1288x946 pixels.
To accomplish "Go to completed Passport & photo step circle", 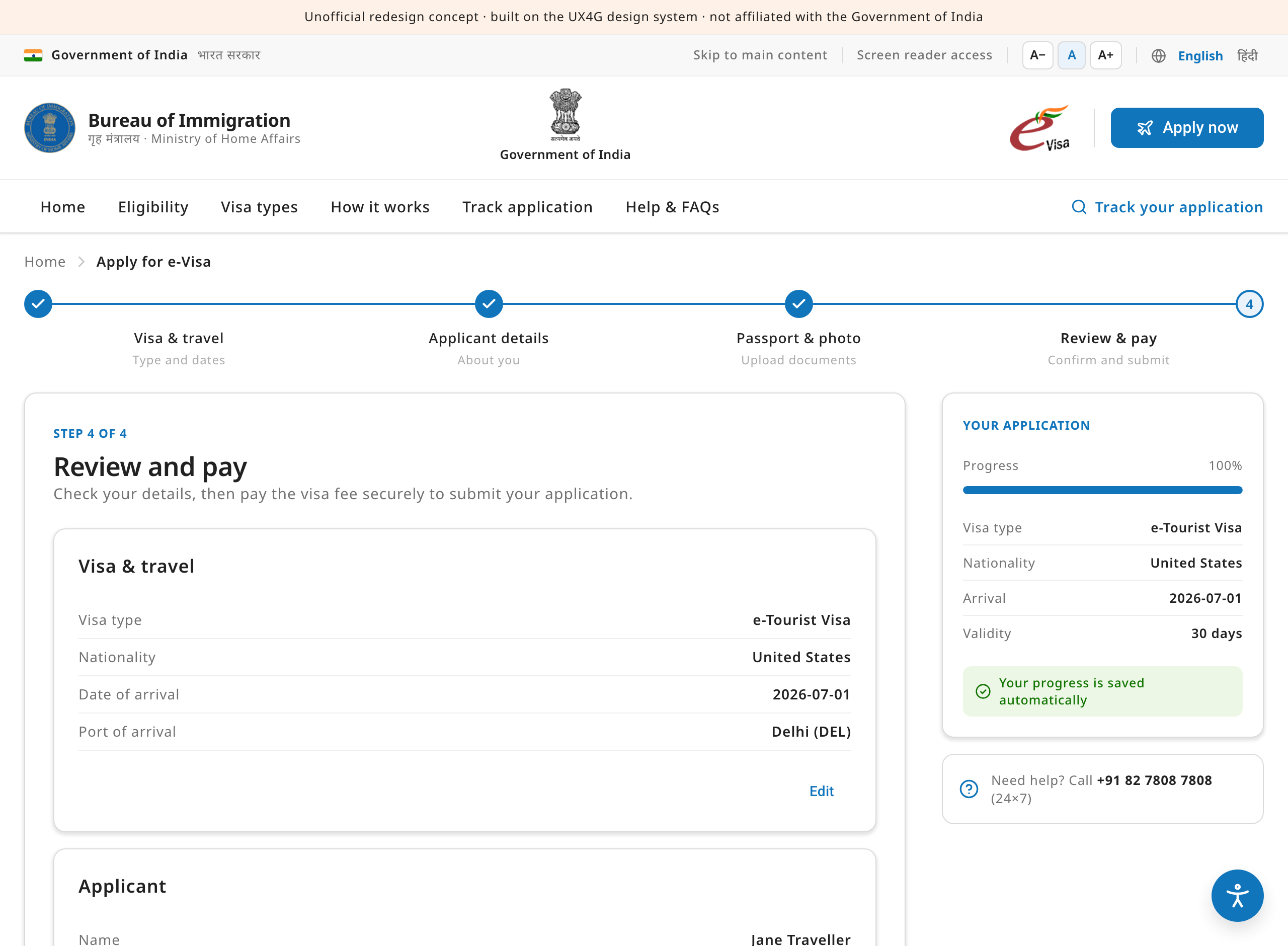I will point(798,304).
